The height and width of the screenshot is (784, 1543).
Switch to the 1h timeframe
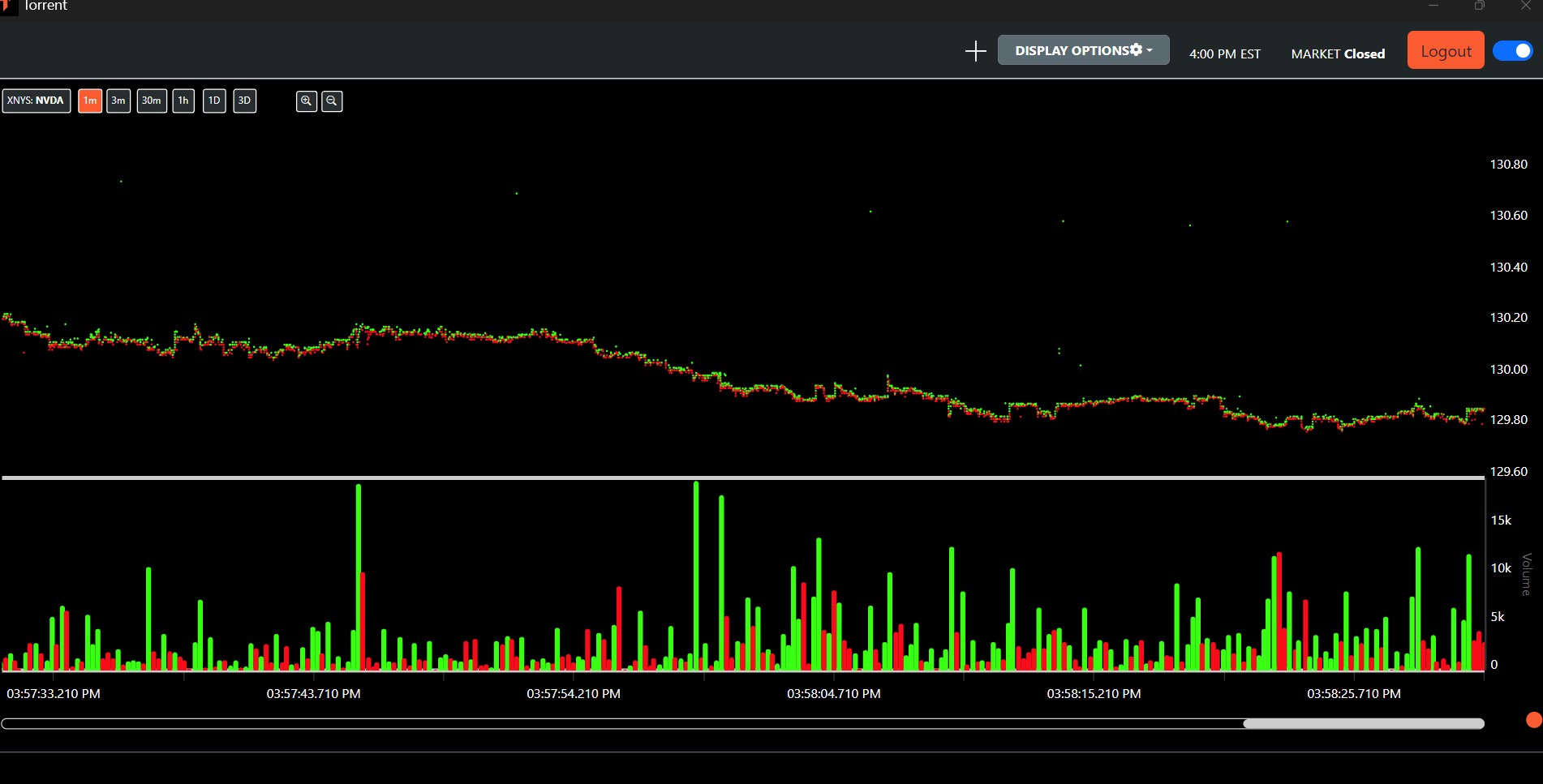[183, 101]
